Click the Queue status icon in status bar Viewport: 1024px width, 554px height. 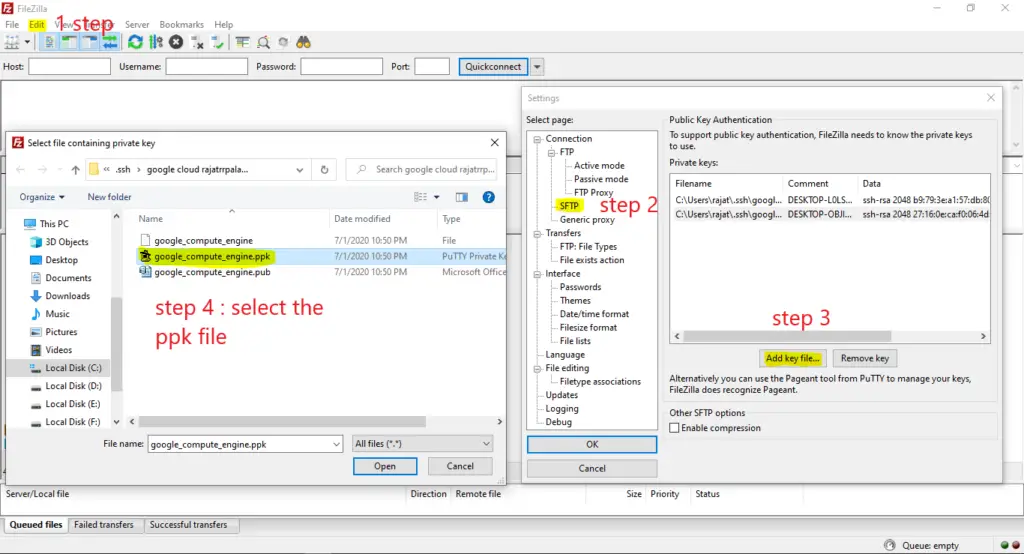click(889, 546)
